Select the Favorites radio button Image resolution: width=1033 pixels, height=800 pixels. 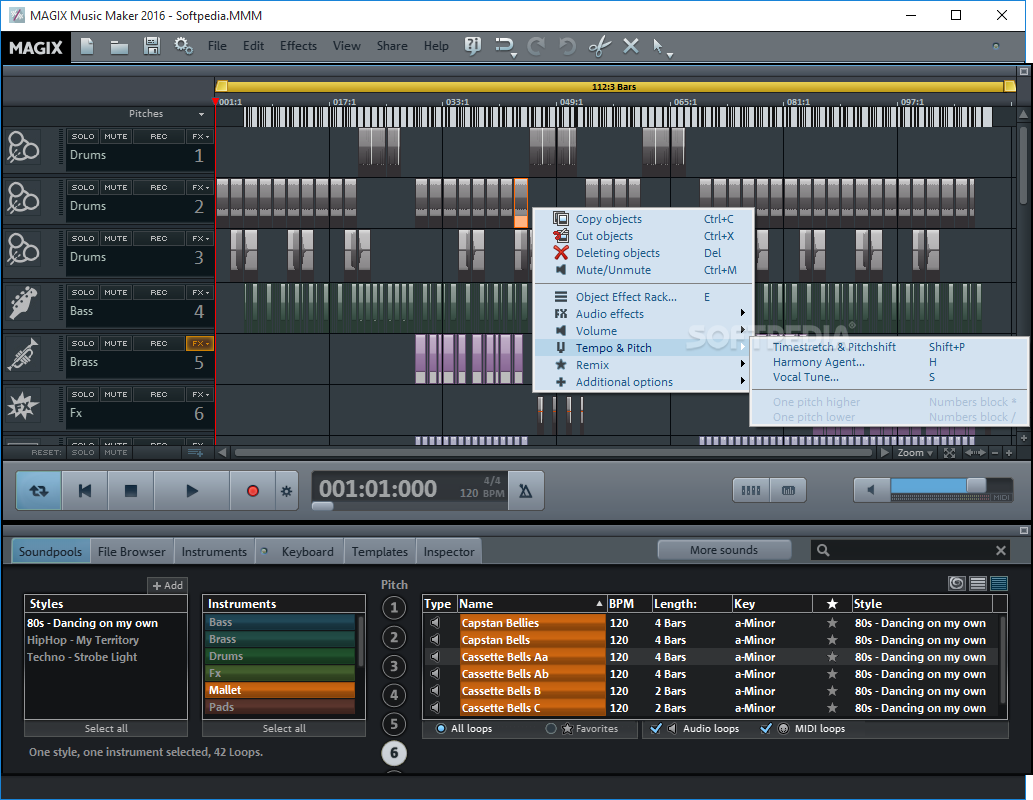point(551,729)
